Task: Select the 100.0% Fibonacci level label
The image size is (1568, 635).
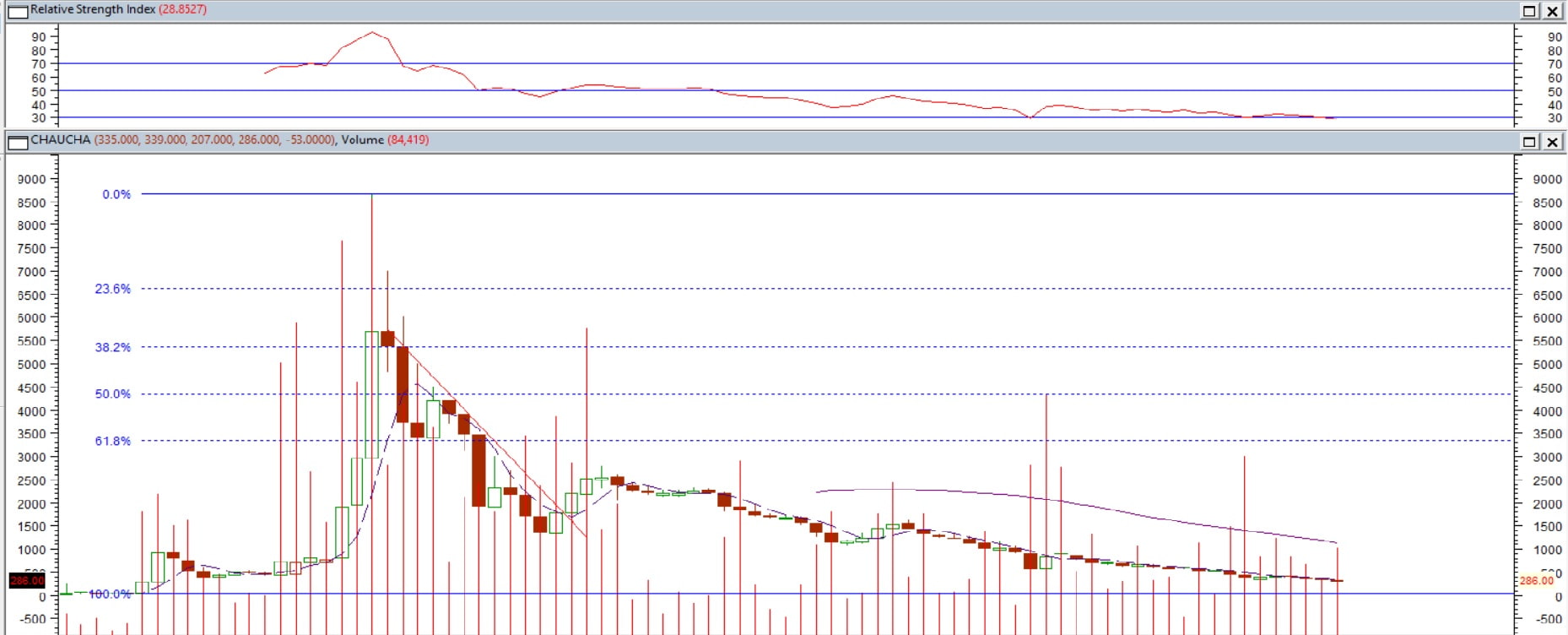Action: pos(111,594)
